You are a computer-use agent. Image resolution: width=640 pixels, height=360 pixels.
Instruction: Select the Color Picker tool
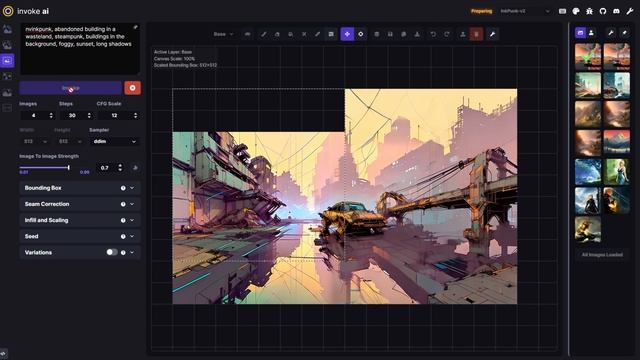click(x=318, y=34)
